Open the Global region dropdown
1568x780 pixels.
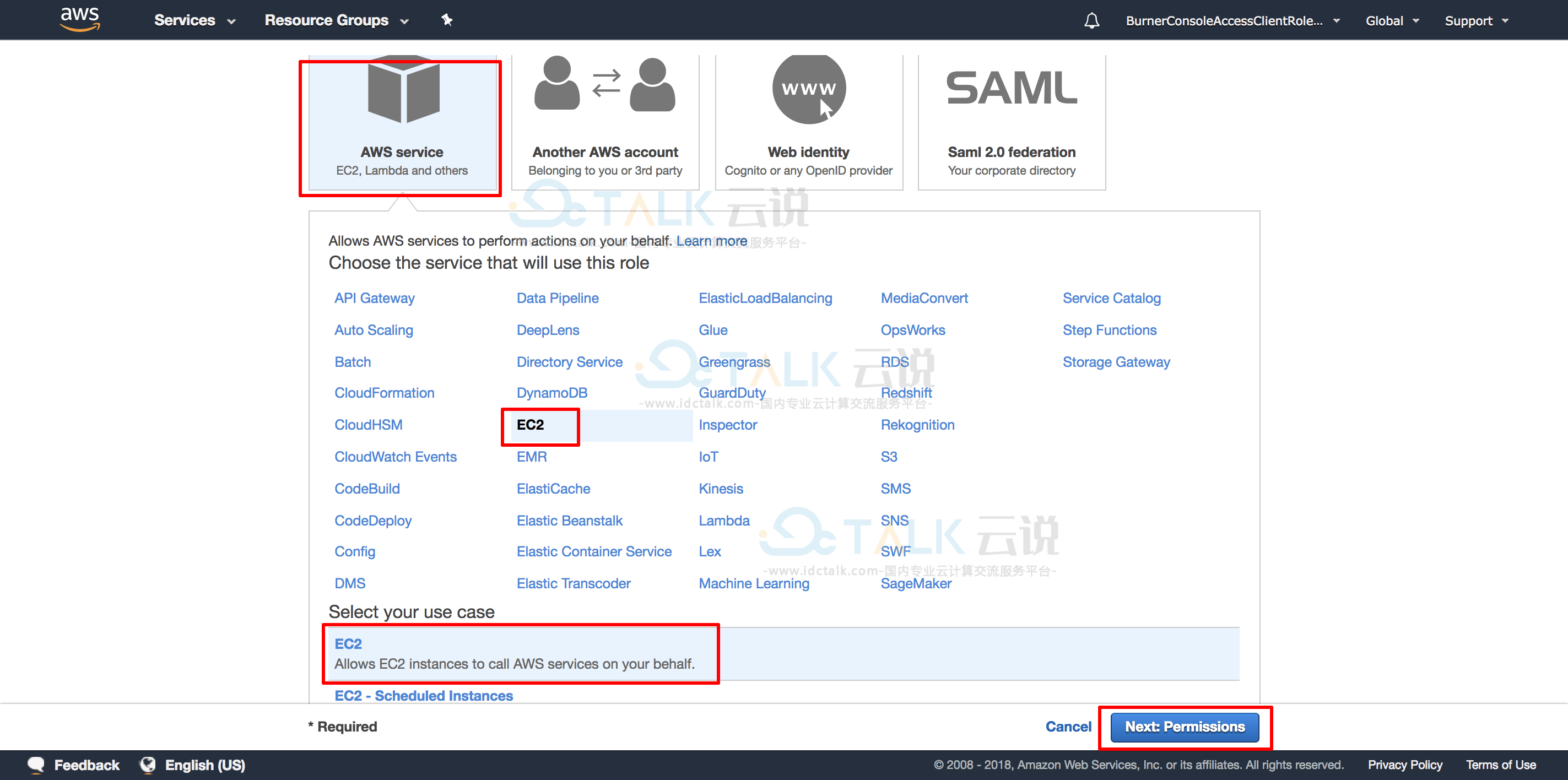(1392, 21)
